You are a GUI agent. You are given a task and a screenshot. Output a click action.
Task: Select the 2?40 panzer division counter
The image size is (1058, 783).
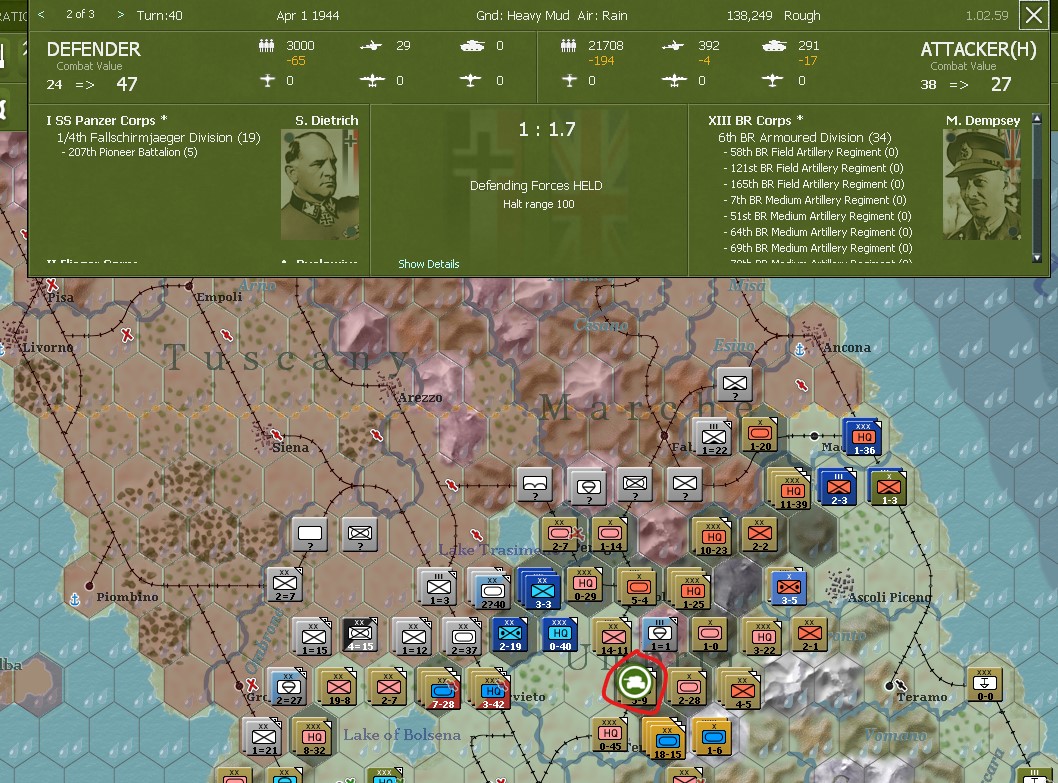click(x=491, y=589)
